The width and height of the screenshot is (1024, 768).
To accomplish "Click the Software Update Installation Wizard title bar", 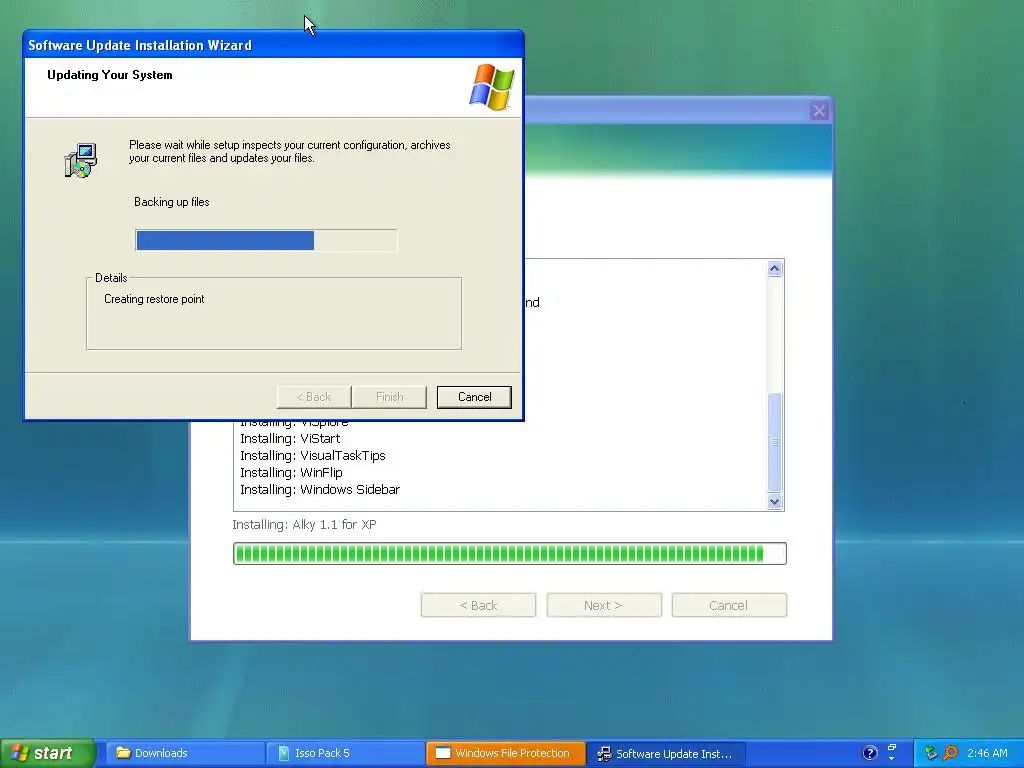I will click(273, 45).
